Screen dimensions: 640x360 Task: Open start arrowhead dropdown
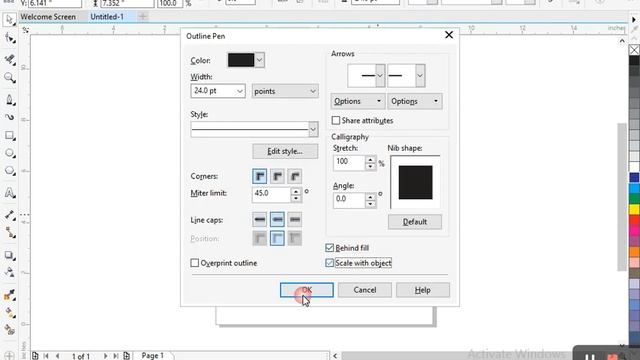[380, 76]
